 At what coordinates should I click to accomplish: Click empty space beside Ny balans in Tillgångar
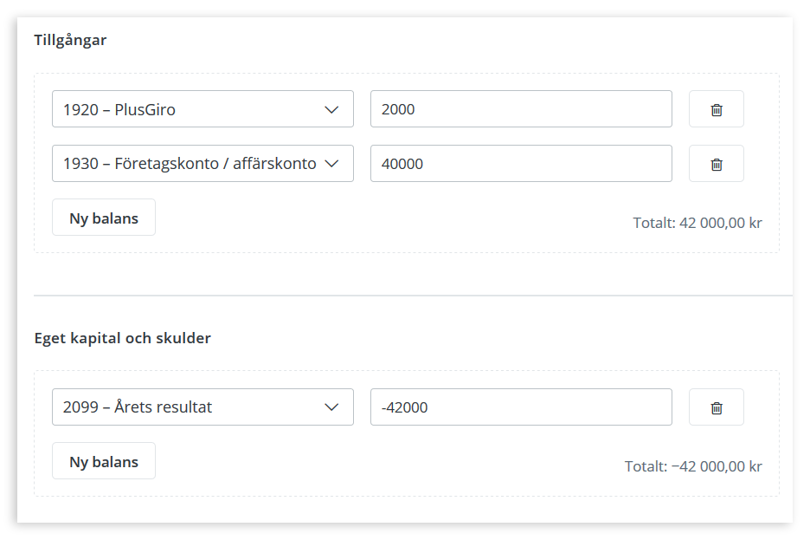tap(380, 218)
